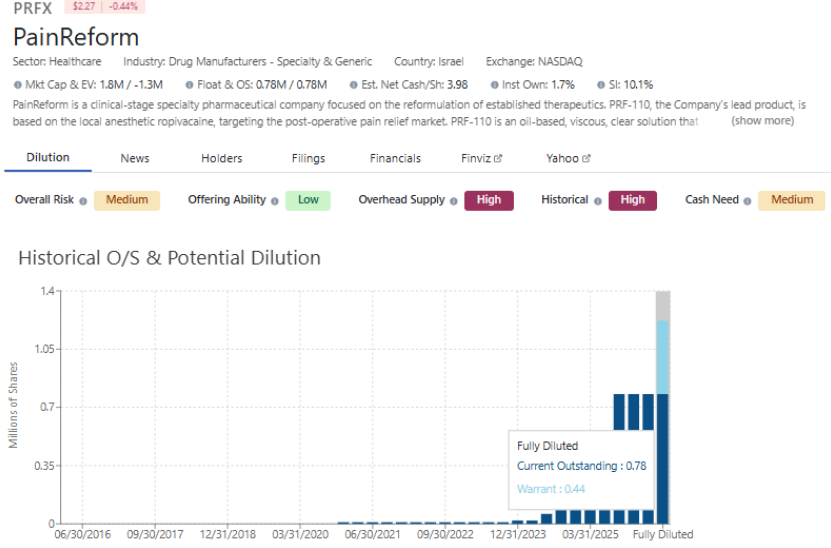Click the 03/31/2020 x-axis date label

[x=300, y=534]
